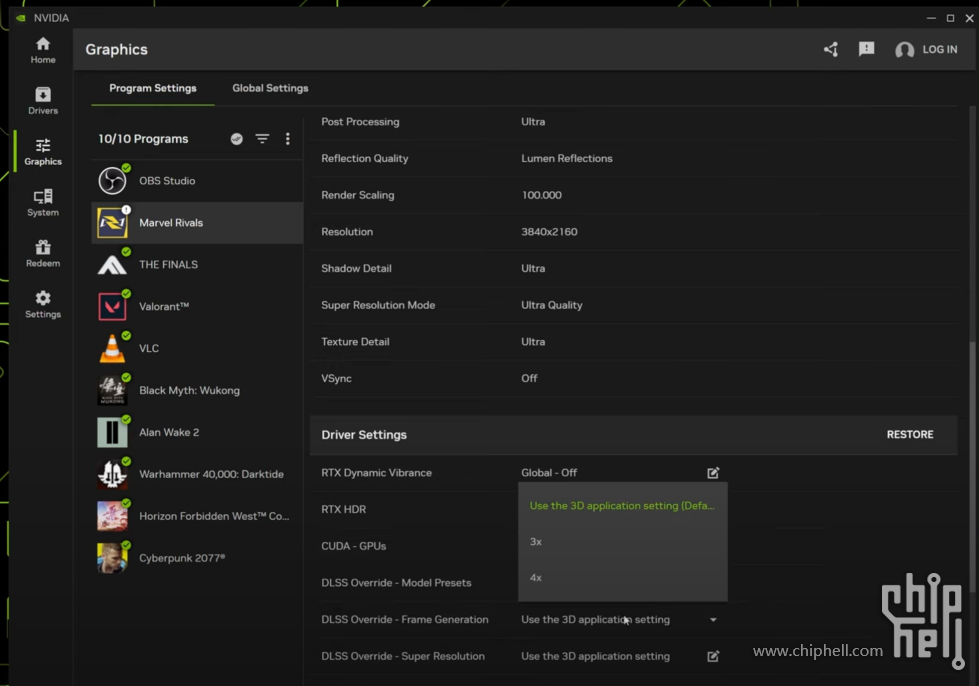Click the vertical settings scrollbar
The width and height of the screenshot is (979, 686).
972,468
